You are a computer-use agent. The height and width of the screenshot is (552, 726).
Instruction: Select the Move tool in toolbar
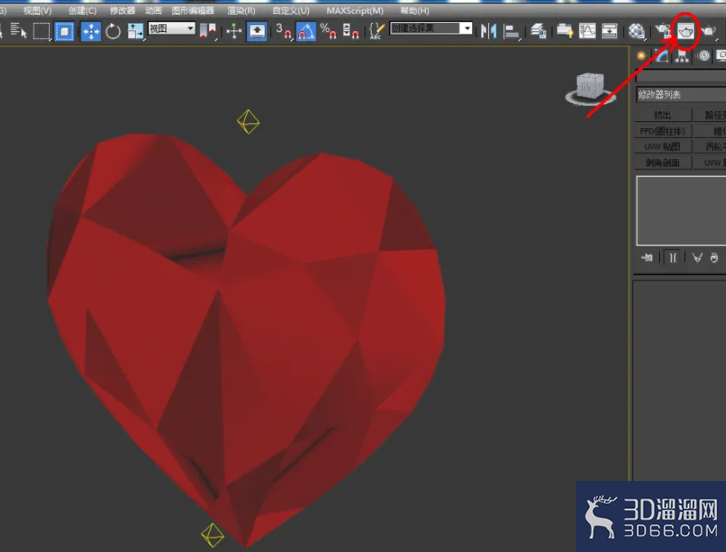(x=91, y=31)
